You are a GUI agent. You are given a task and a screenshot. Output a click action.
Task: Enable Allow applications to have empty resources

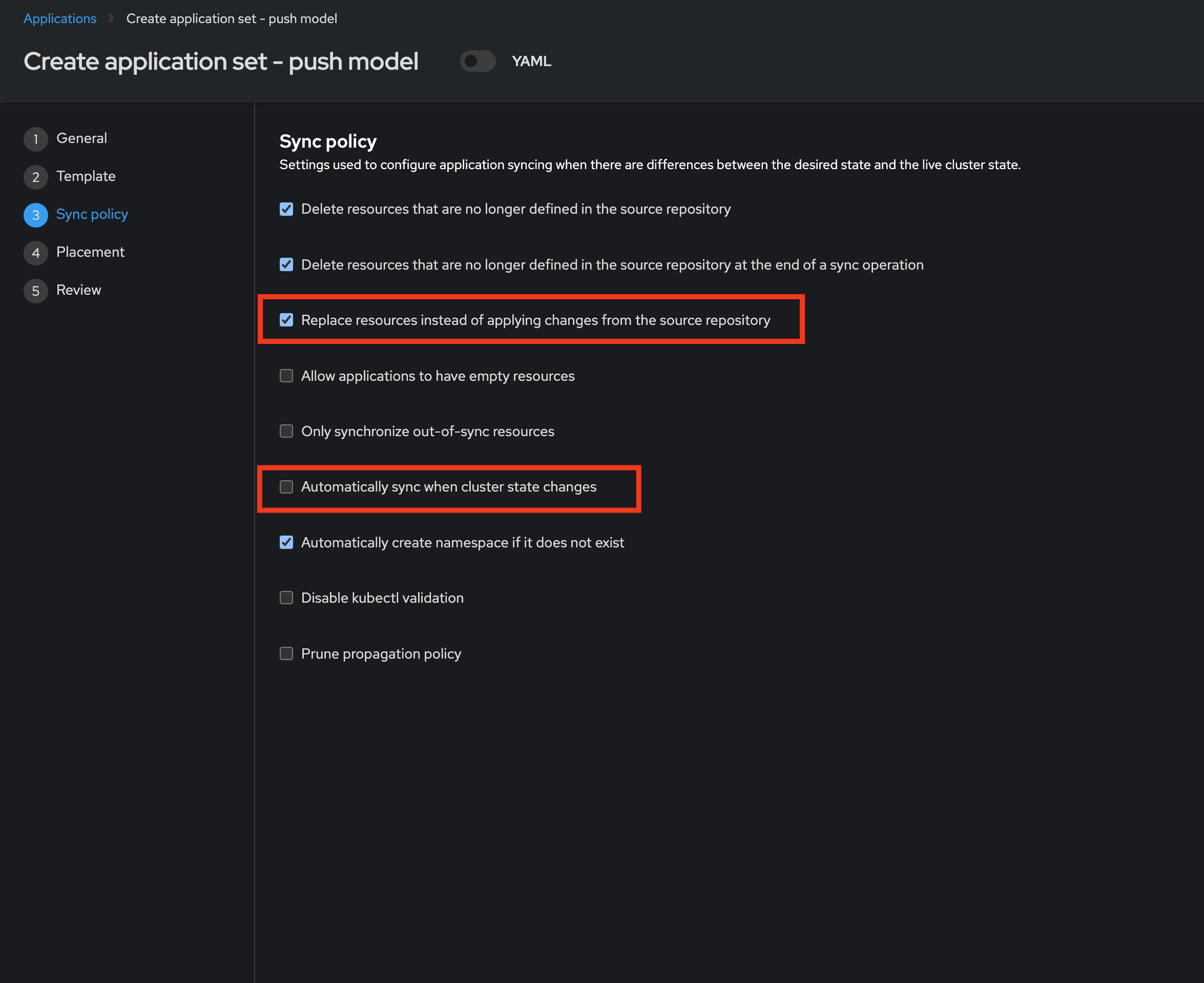coord(286,376)
